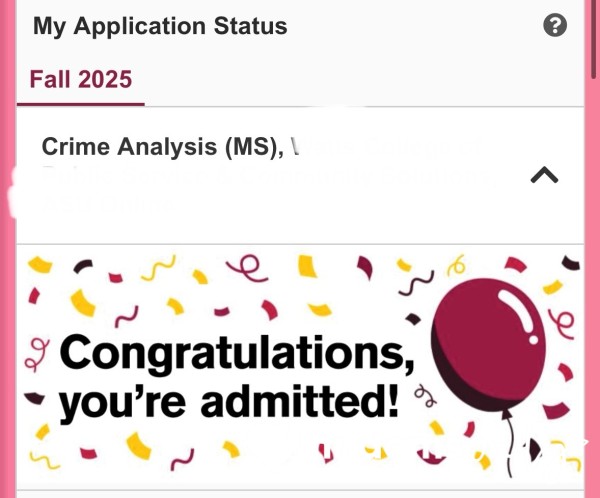Image resolution: width=600 pixels, height=498 pixels.
Task: Open the help question mark icon
Action: tap(555, 25)
